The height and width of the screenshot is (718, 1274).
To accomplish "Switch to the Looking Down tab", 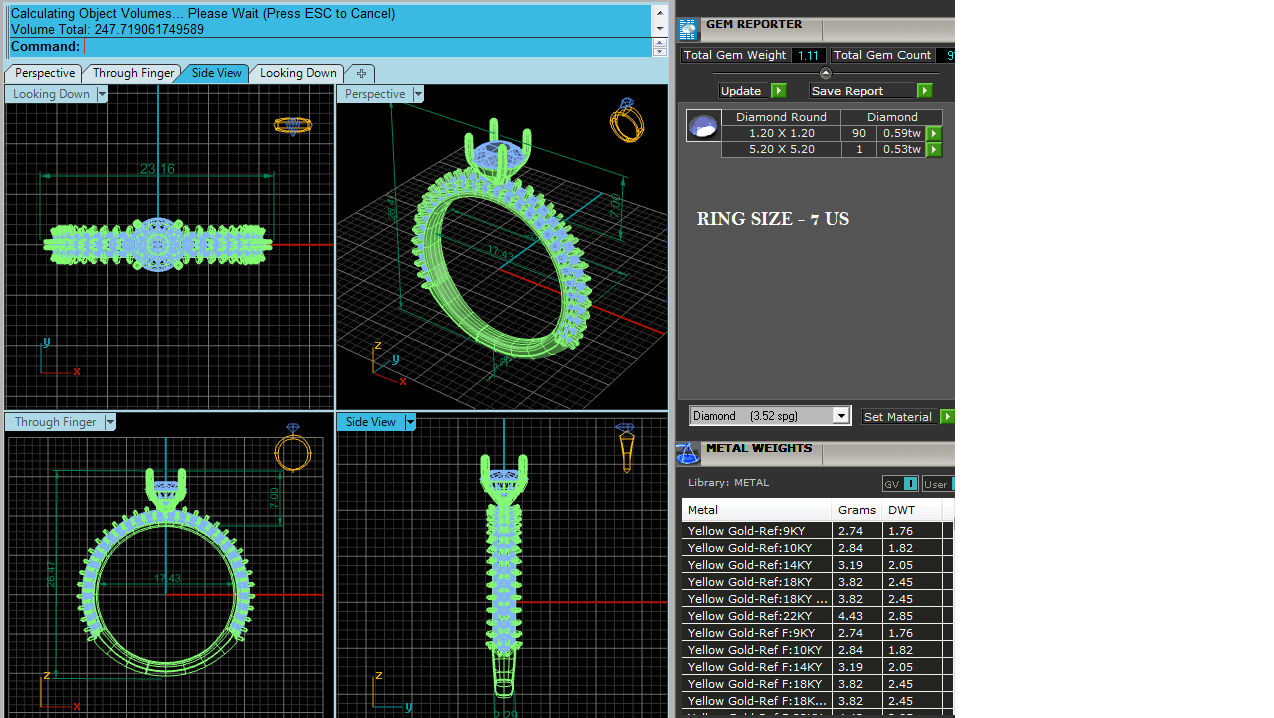I will (298, 73).
